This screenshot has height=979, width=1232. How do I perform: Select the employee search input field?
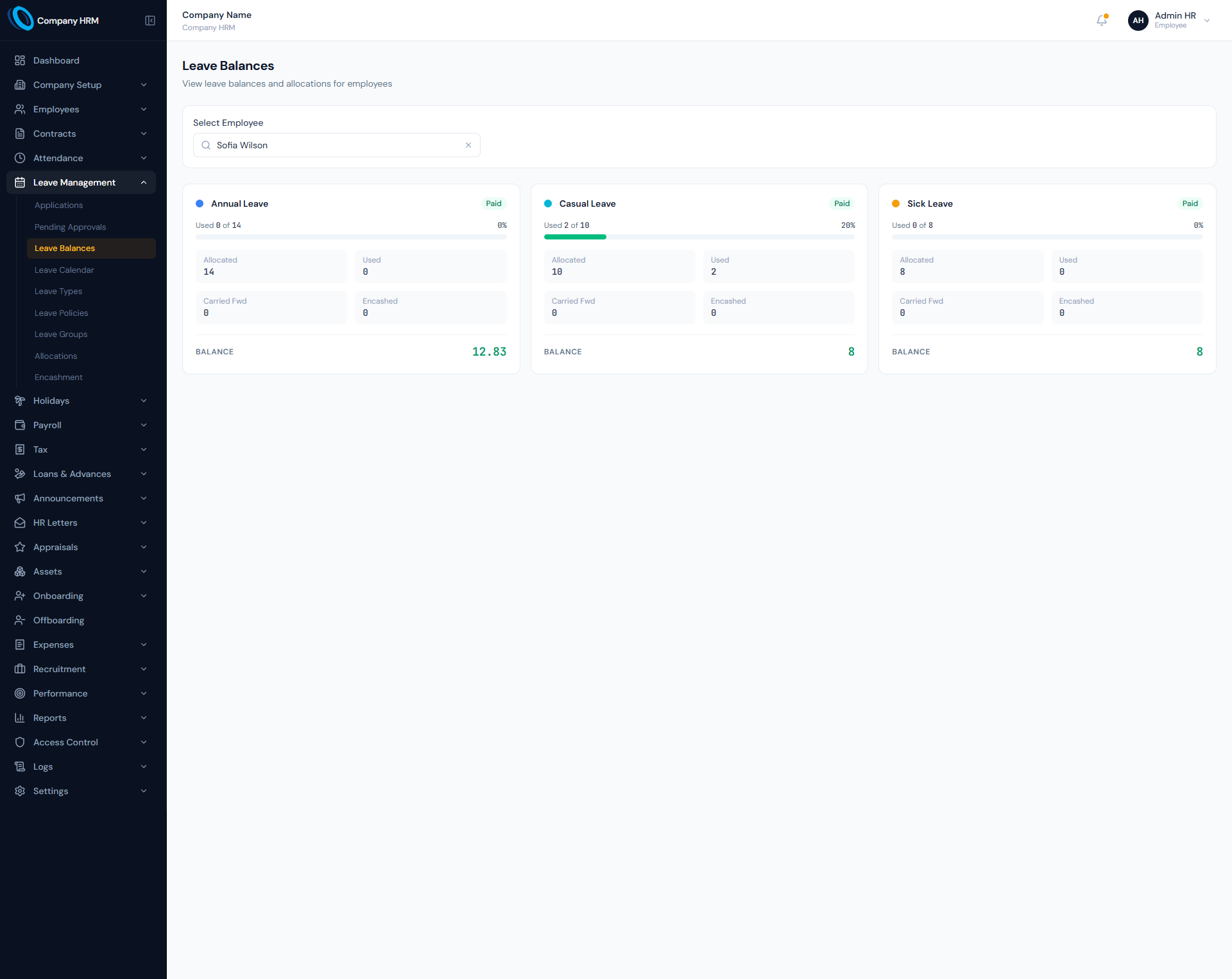[x=336, y=145]
